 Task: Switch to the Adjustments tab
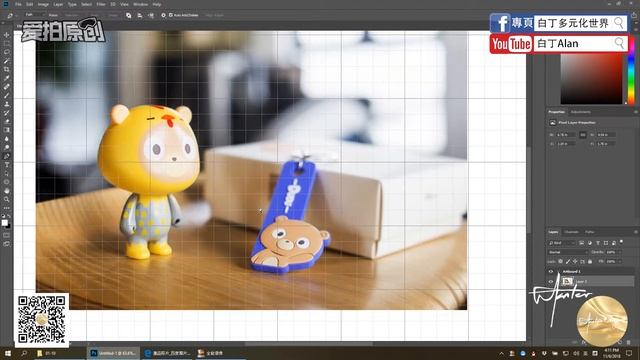click(x=580, y=112)
